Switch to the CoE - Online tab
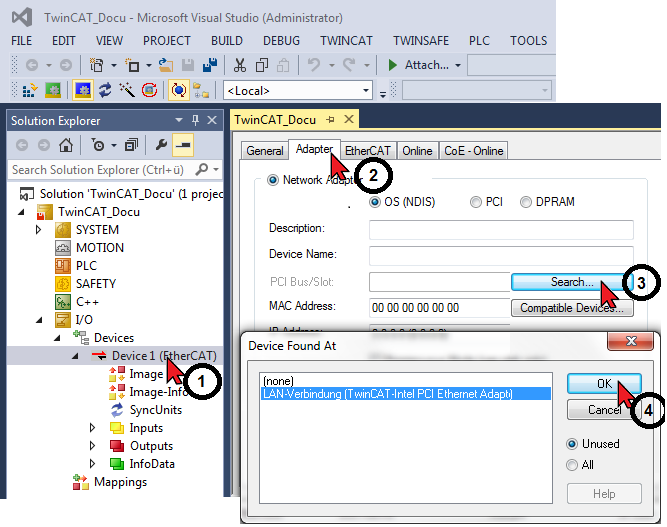 [473, 151]
